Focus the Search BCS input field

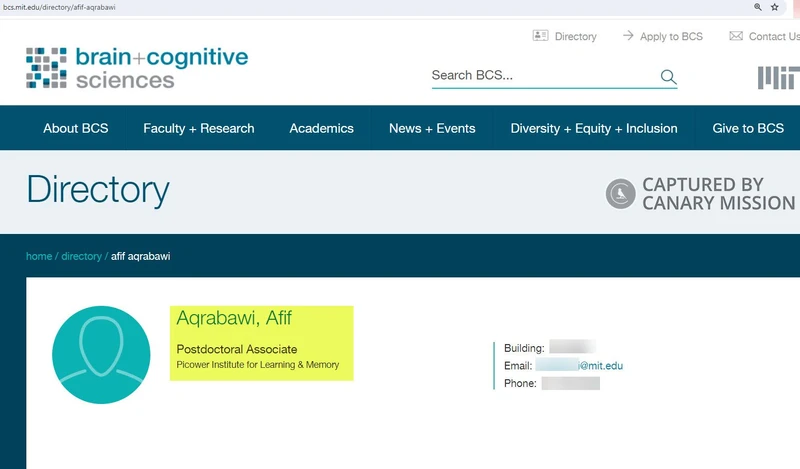tap(540, 76)
